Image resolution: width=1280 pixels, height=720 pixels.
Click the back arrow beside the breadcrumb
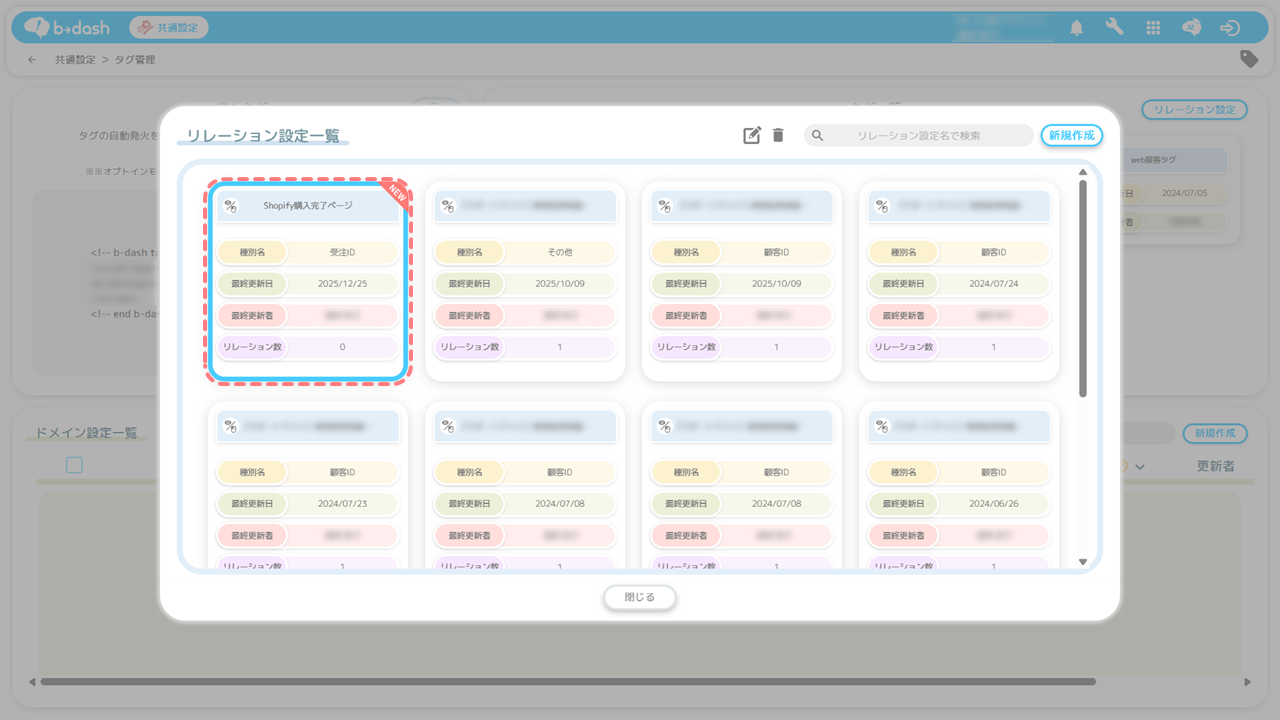[x=32, y=60]
